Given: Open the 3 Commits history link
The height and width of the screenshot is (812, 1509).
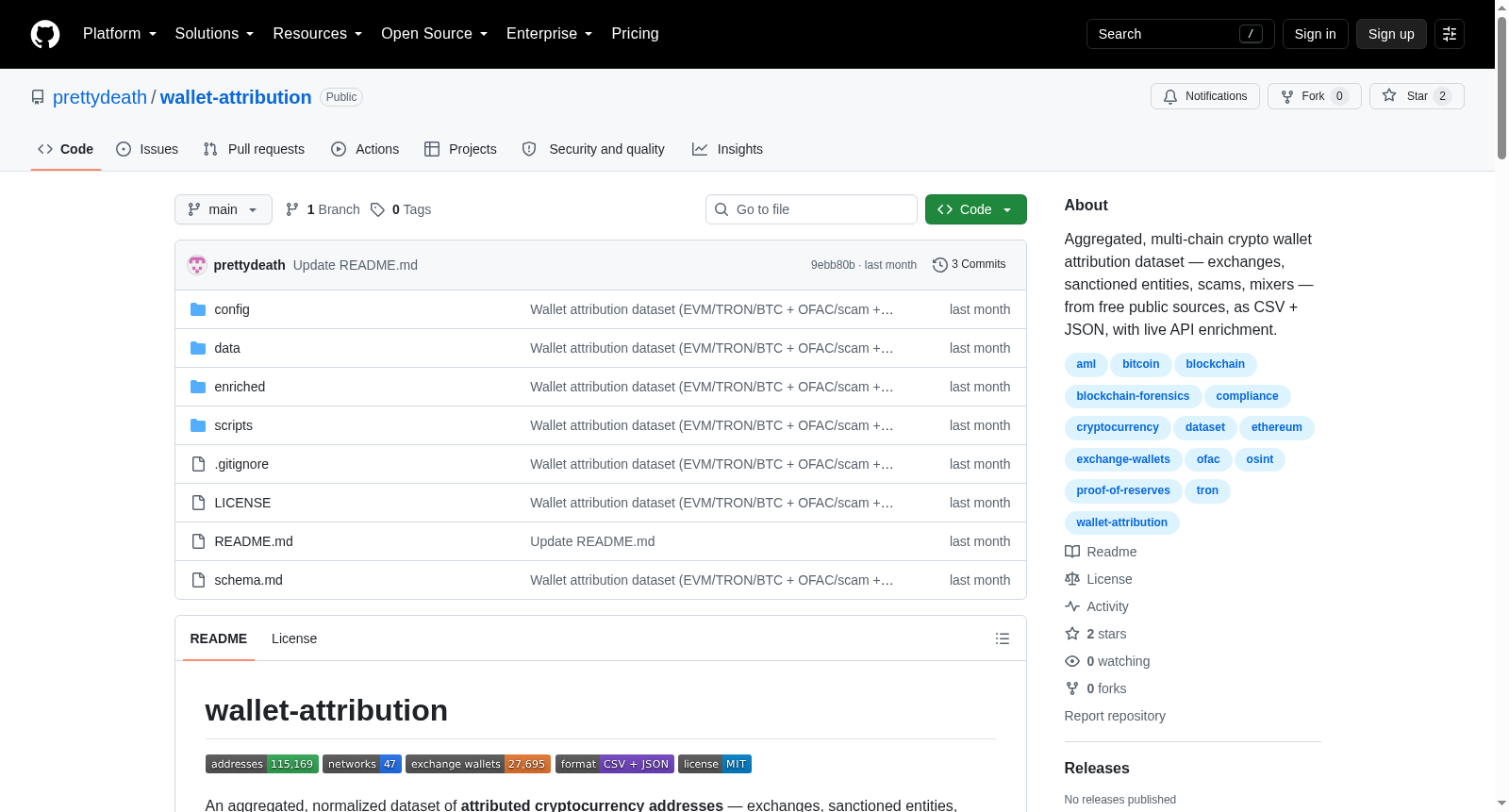Looking at the screenshot, I should pyautogui.click(x=970, y=265).
